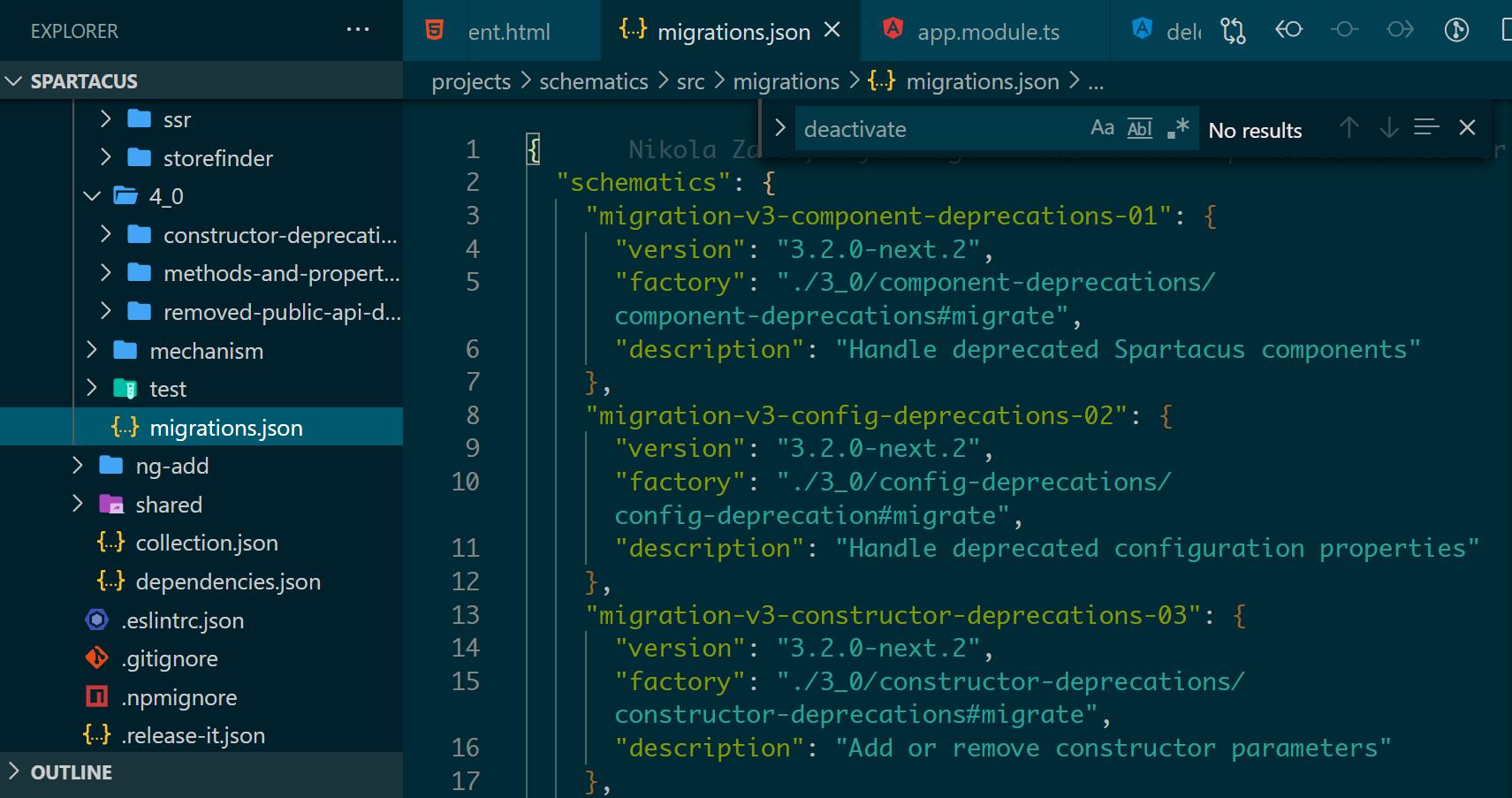Open collection.json file

(207, 543)
